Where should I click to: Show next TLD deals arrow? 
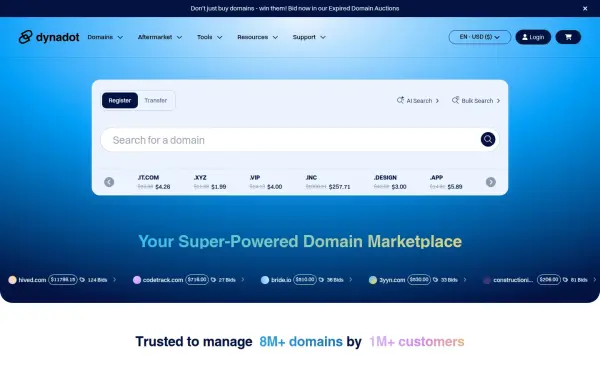[491, 182]
